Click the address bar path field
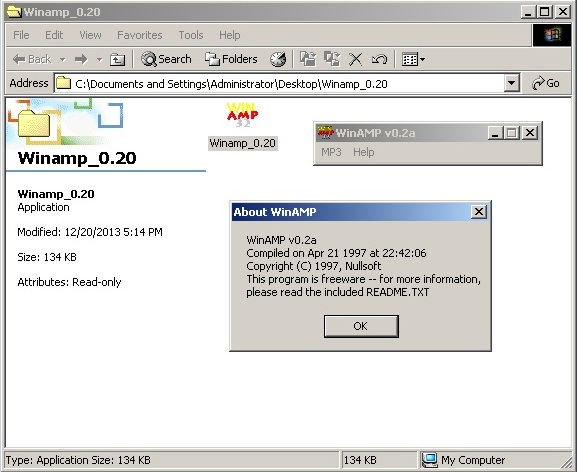The height and width of the screenshot is (472, 577). (280, 84)
